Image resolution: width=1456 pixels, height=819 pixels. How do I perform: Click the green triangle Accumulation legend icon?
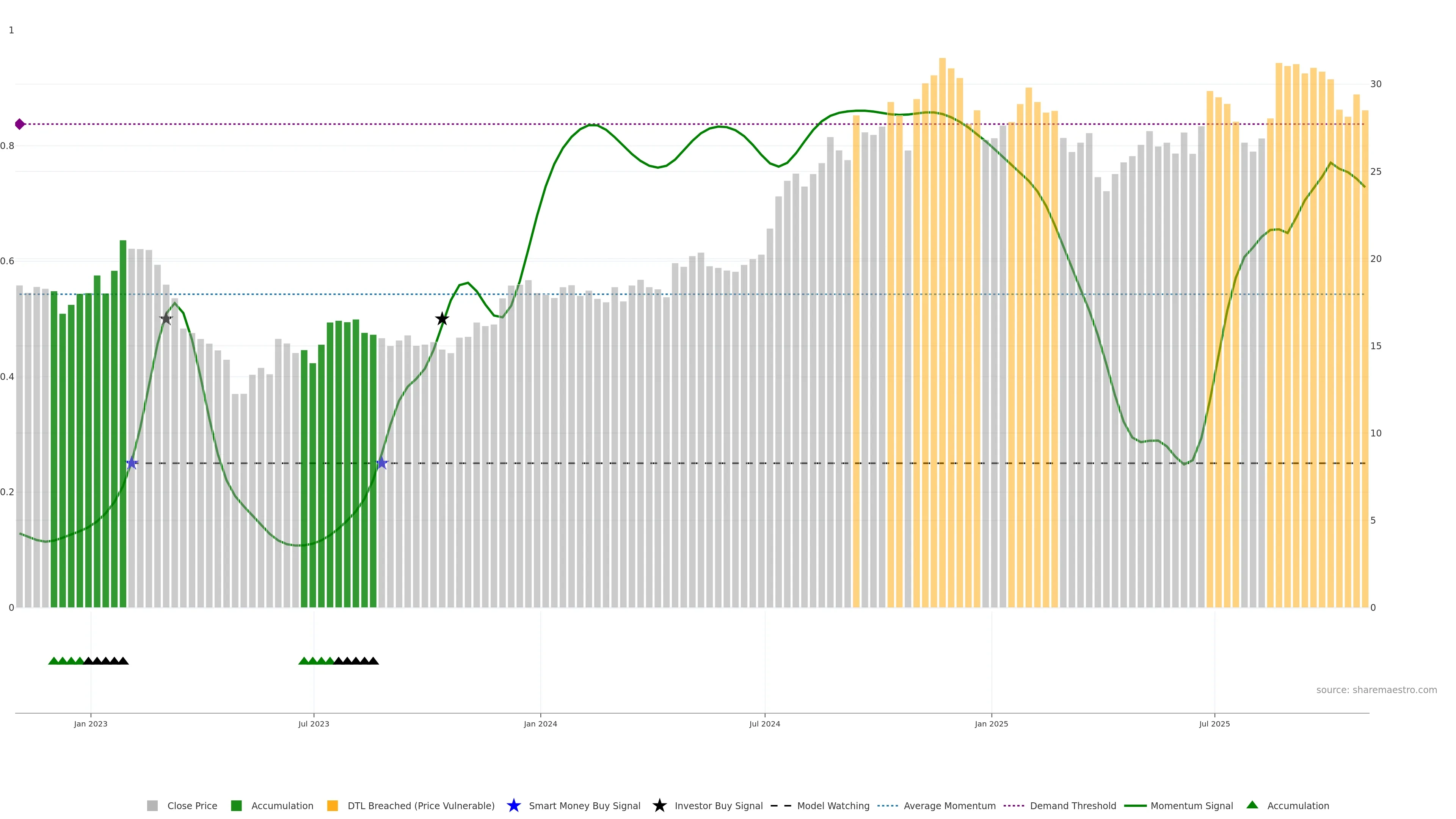(x=1252, y=805)
